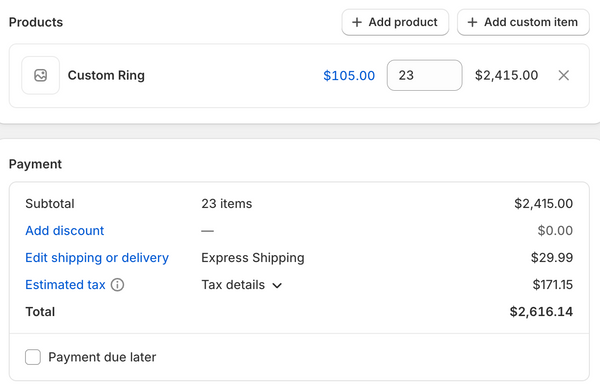
Task: Click the plus icon beside Add product
Action: pos(357,22)
